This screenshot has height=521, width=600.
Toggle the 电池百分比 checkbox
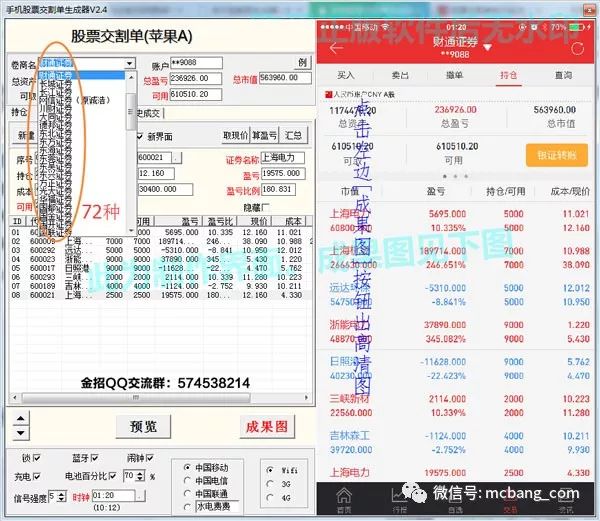click(112, 475)
